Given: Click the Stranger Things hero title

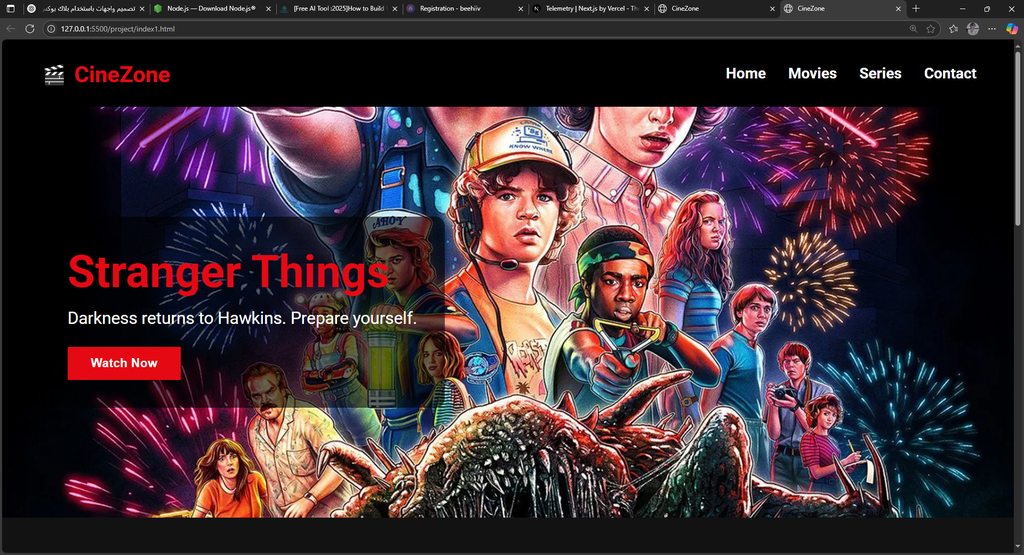Looking at the screenshot, I should [229, 272].
